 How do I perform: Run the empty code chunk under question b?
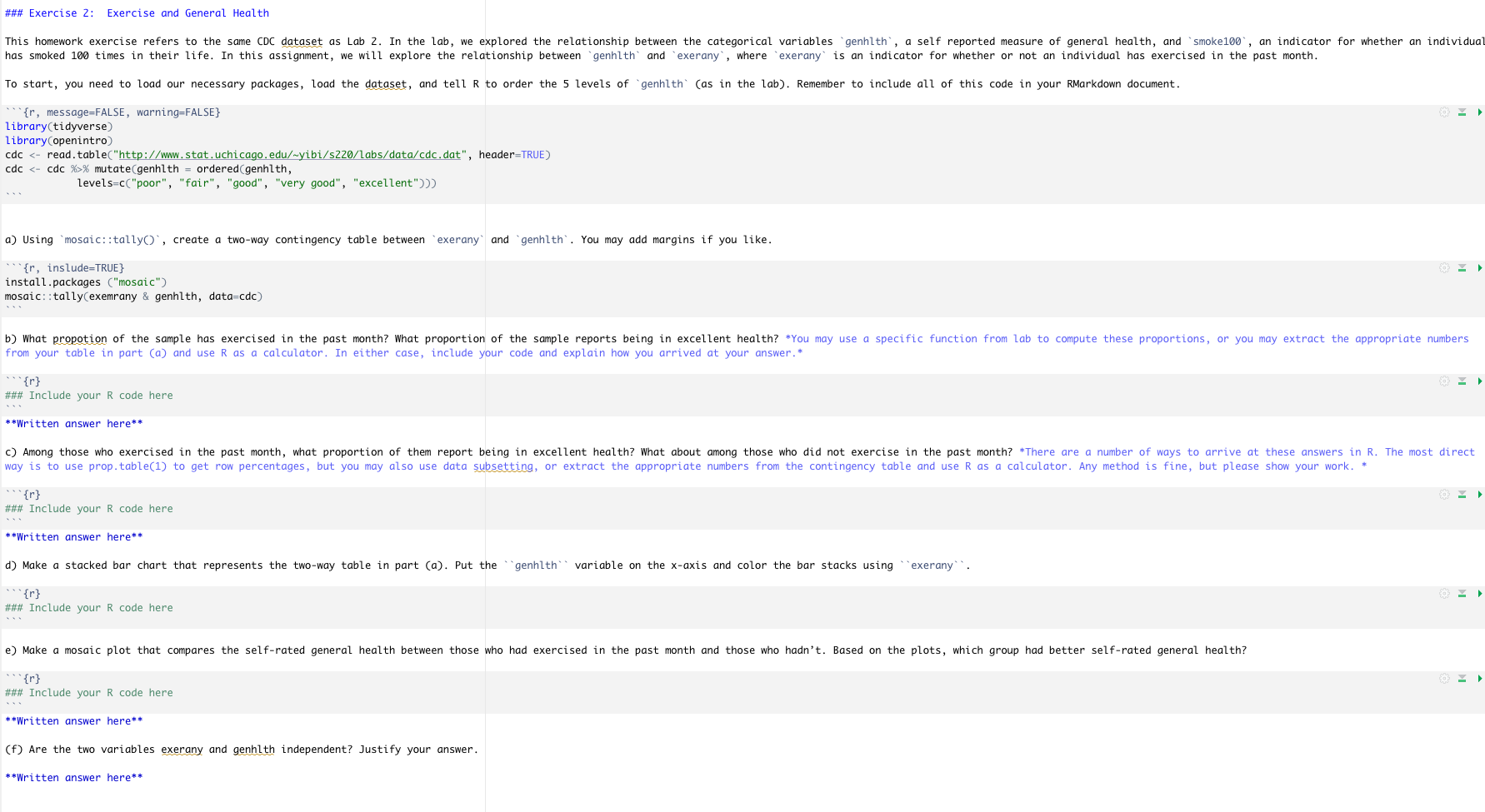[x=1479, y=381]
